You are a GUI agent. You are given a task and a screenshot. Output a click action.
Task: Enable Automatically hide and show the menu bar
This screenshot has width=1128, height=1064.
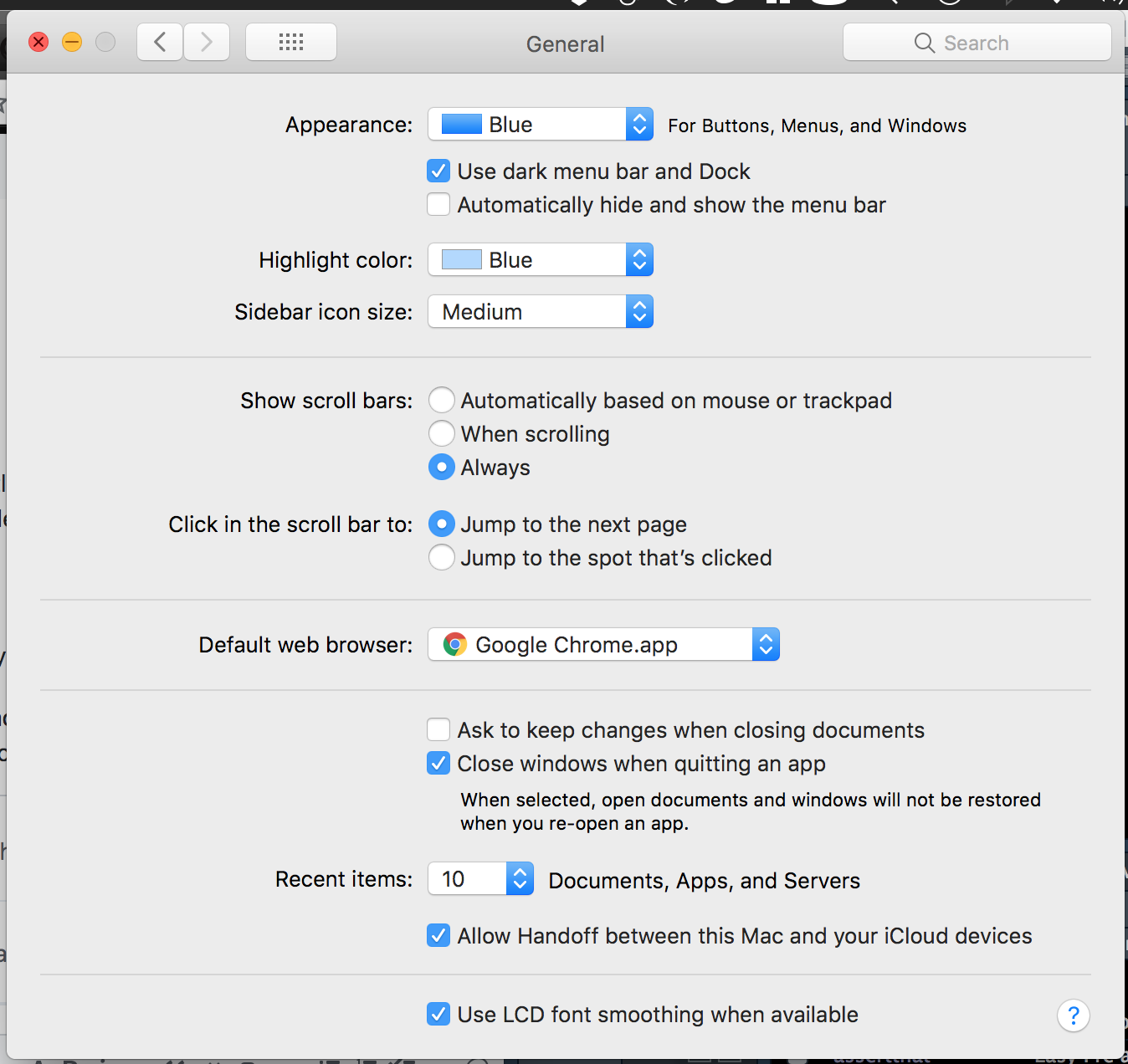pyautogui.click(x=438, y=204)
